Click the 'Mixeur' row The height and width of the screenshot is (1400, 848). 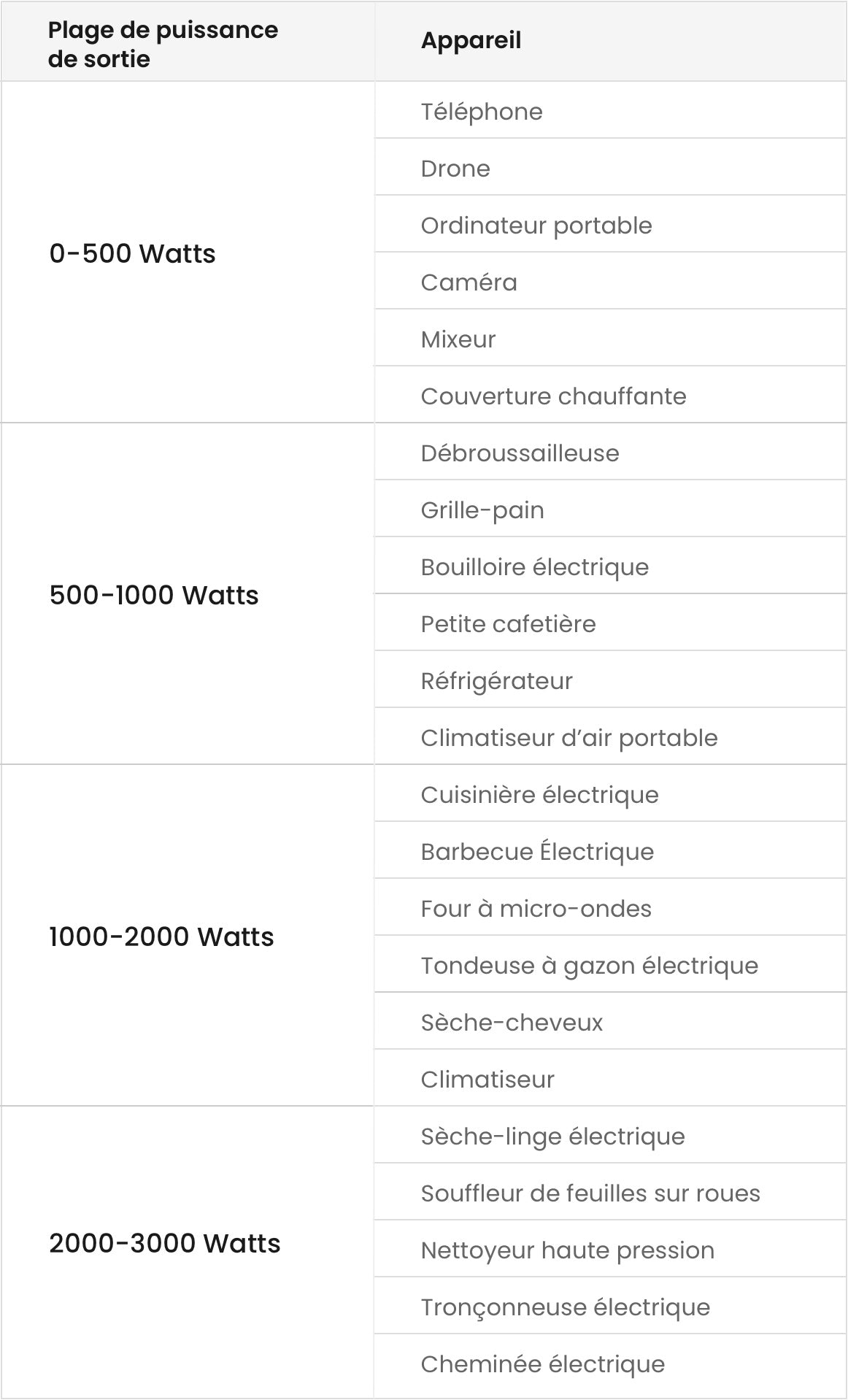pos(458,340)
